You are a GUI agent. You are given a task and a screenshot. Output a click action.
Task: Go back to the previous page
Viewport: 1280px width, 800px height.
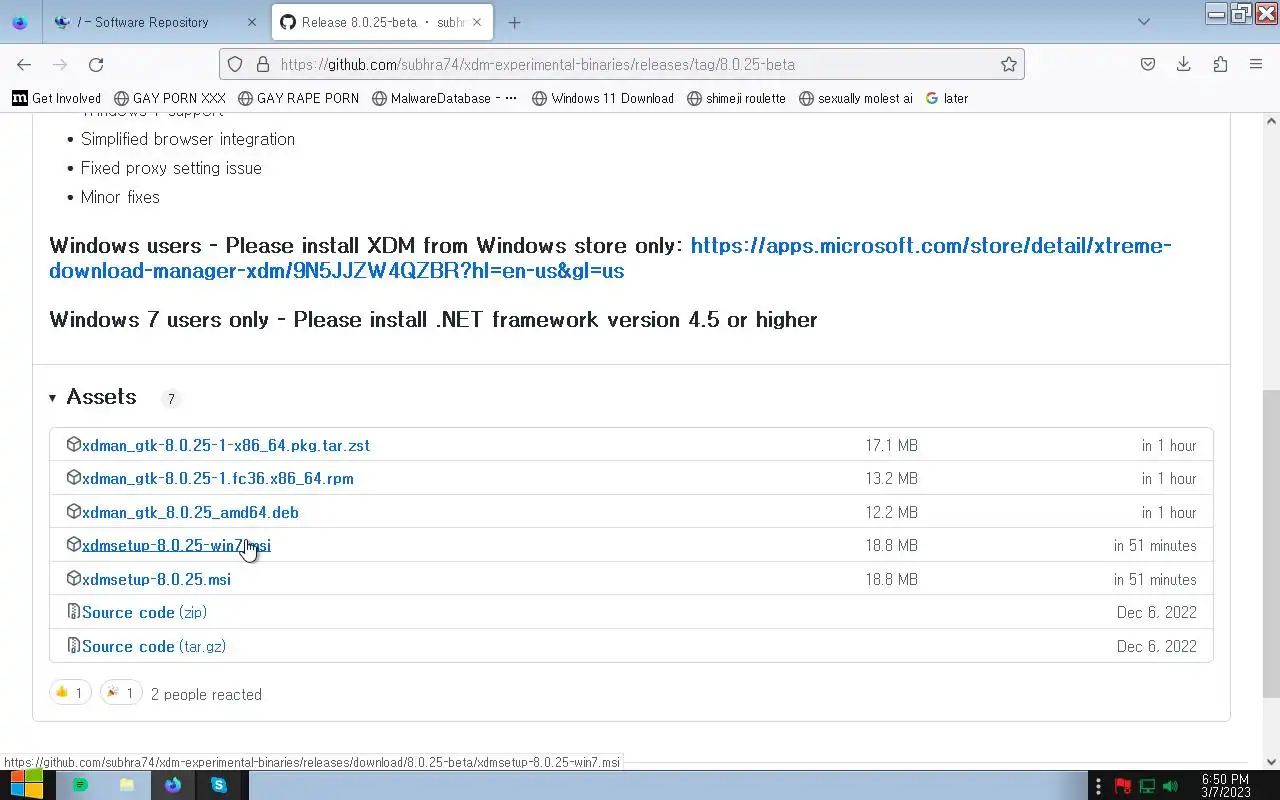click(24, 64)
